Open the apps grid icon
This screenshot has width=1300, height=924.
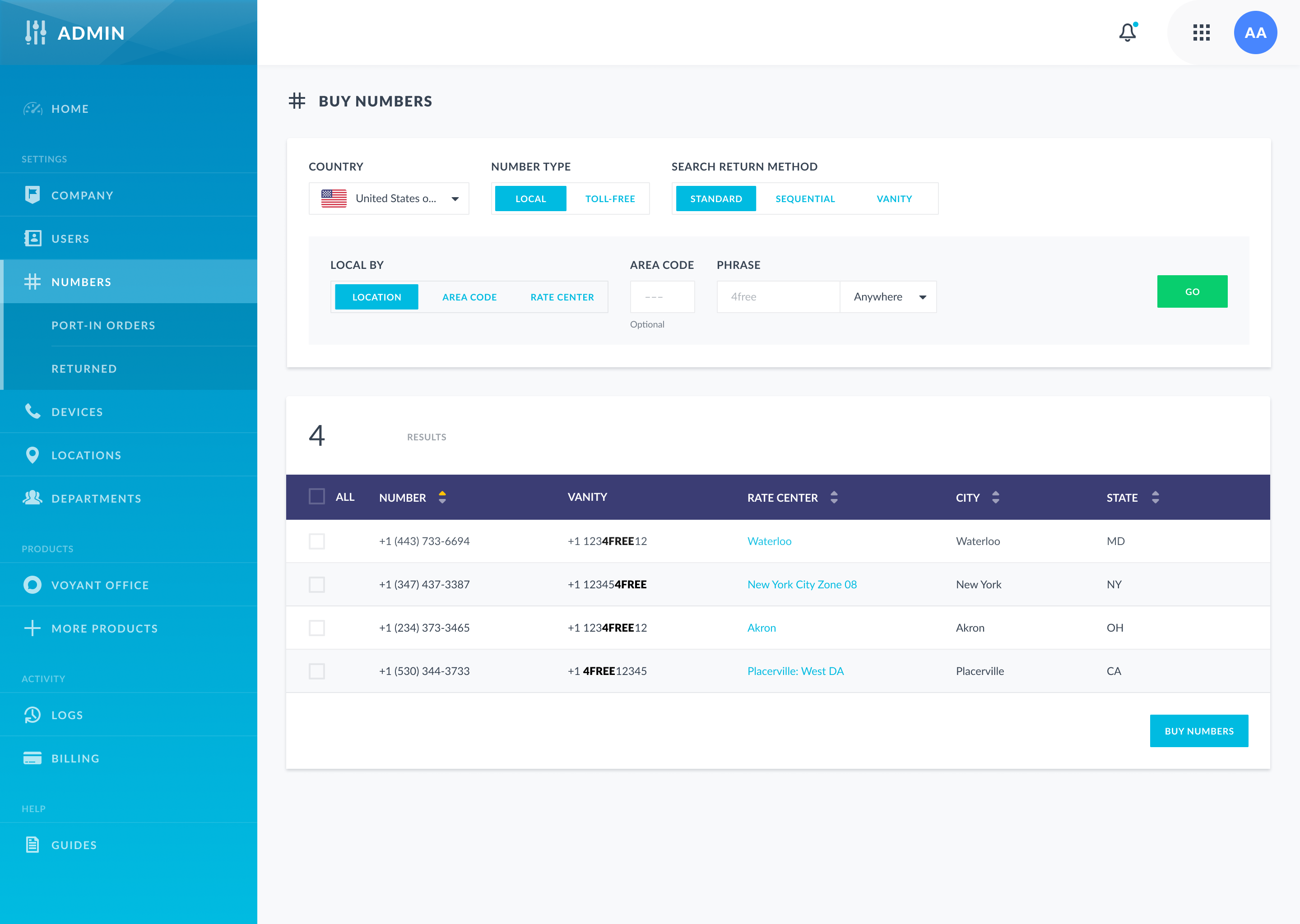[x=1201, y=32]
